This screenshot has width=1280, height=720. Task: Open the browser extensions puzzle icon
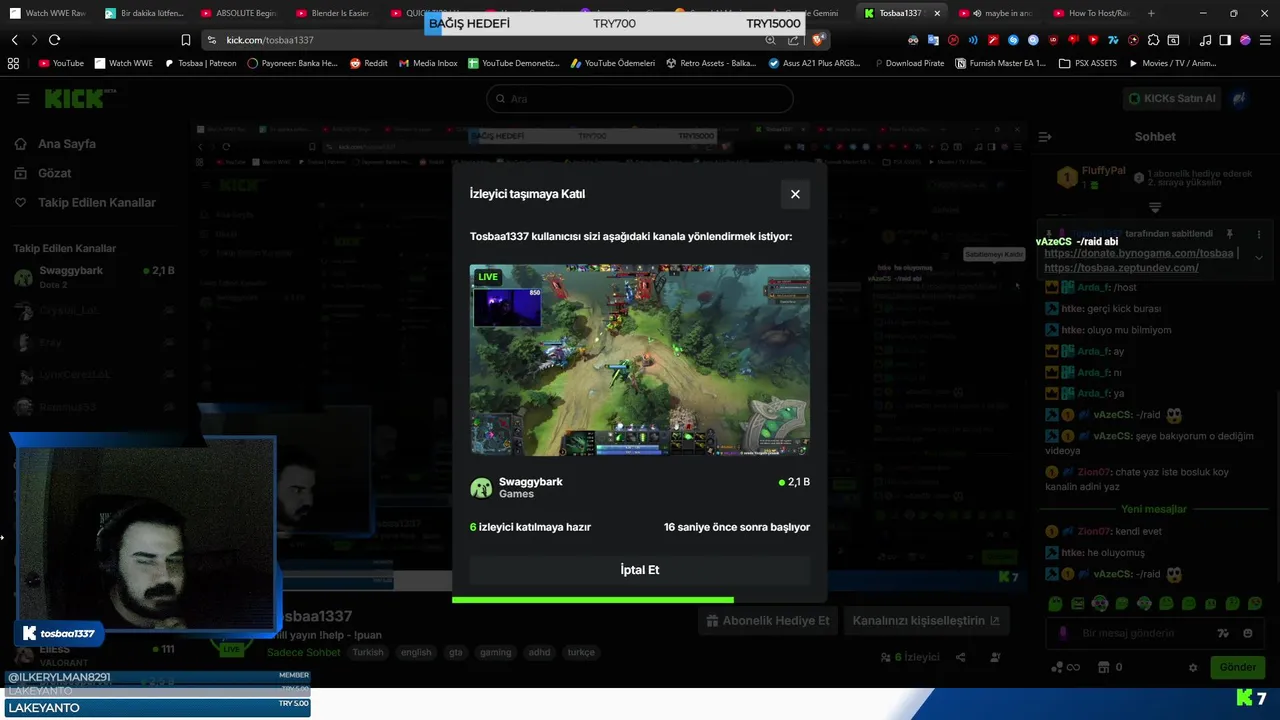pos(1153,40)
